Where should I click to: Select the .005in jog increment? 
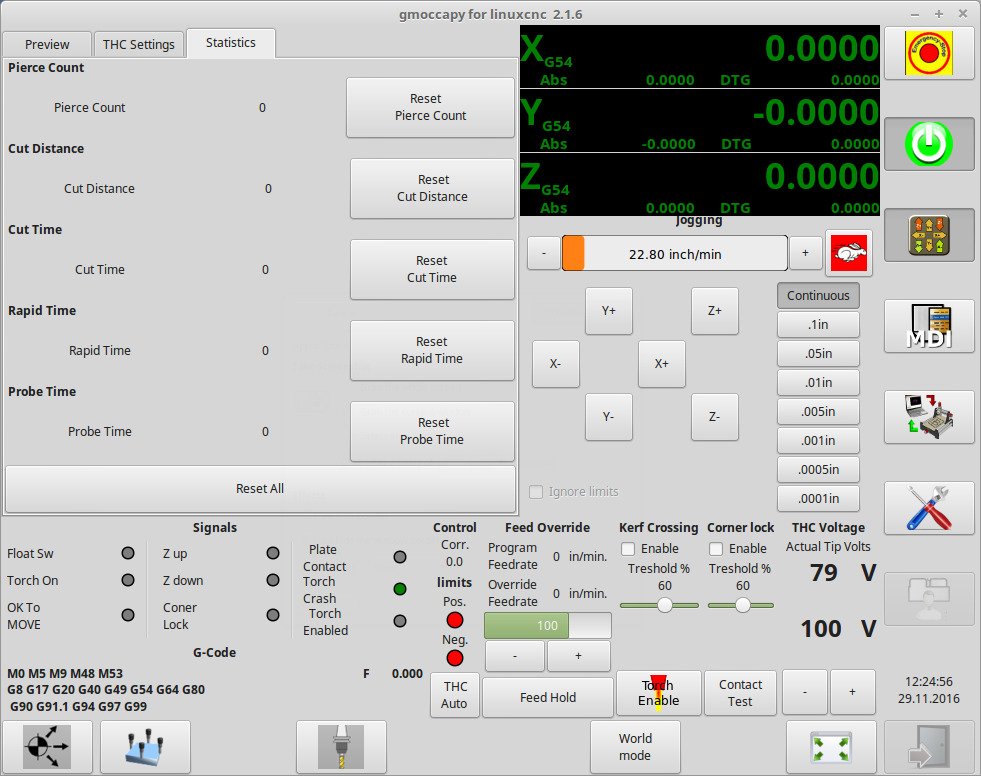pyautogui.click(x=818, y=412)
